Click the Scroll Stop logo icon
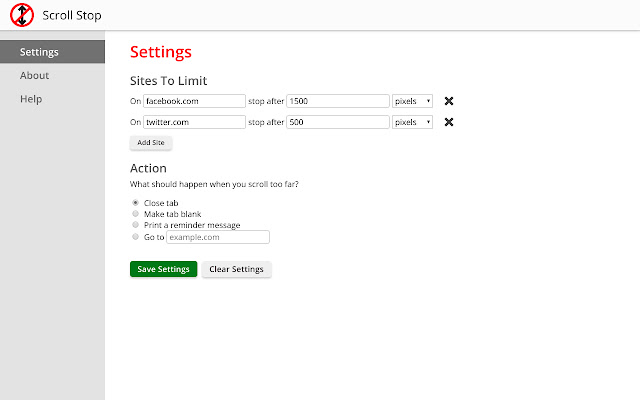Image resolution: width=640 pixels, height=400 pixels. 21,15
